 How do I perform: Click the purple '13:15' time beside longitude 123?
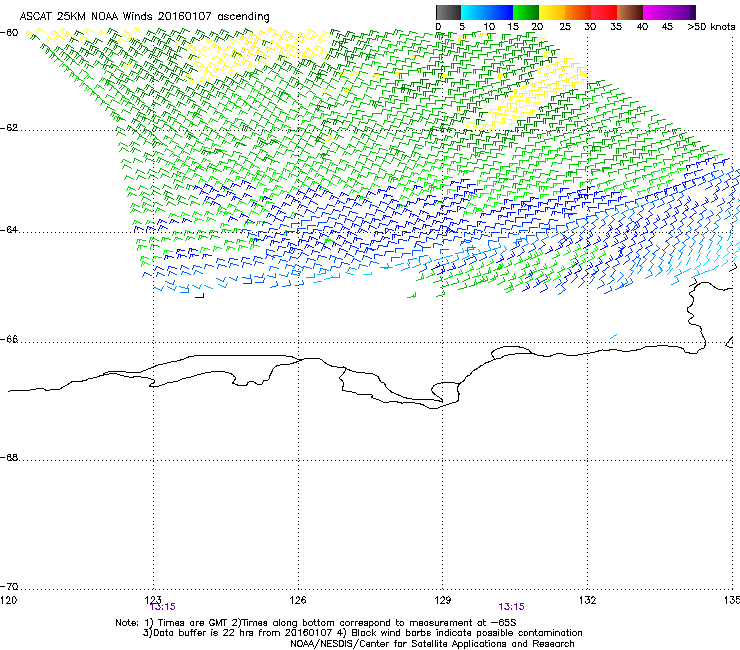[x=163, y=607]
